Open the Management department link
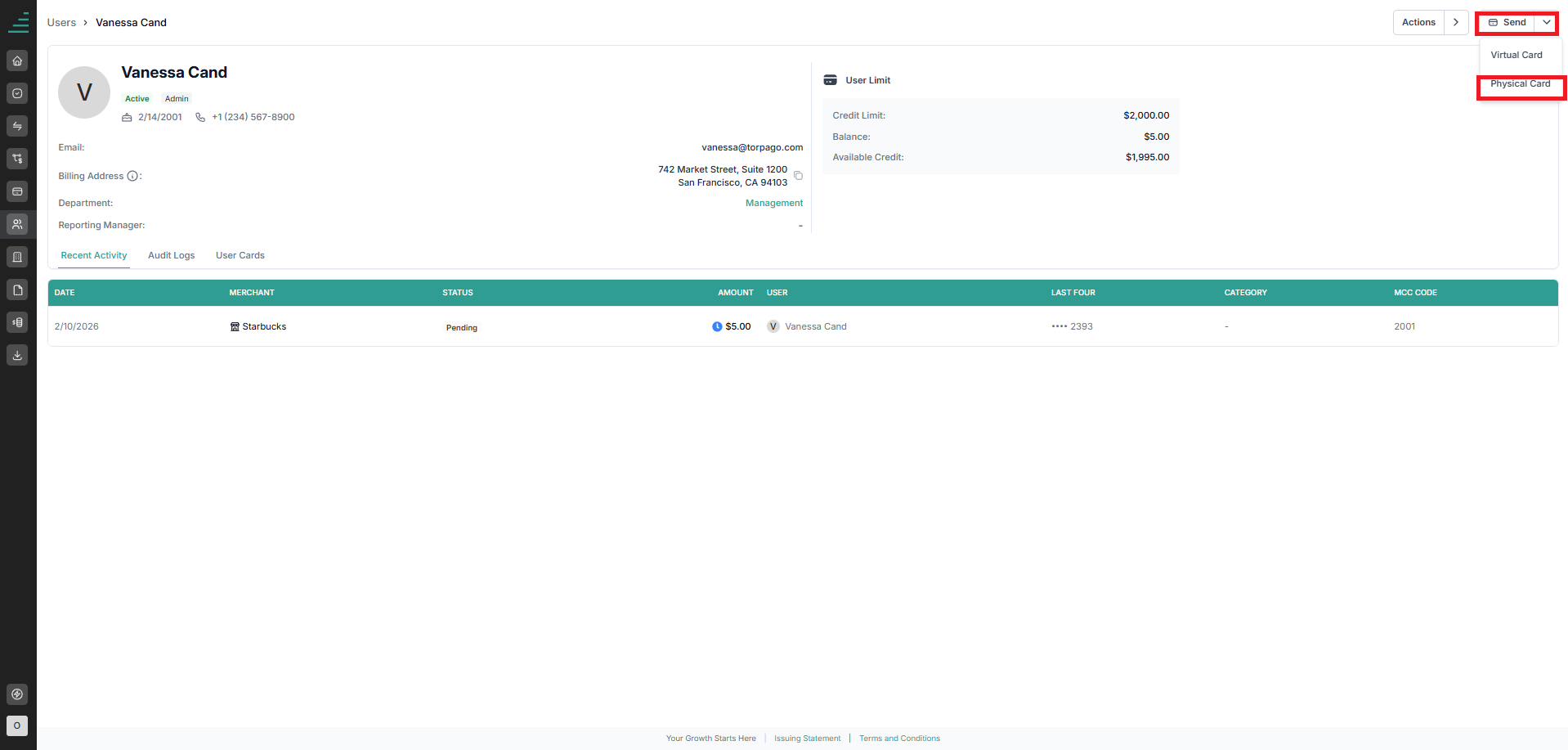1568x750 pixels. [x=774, y=203]
